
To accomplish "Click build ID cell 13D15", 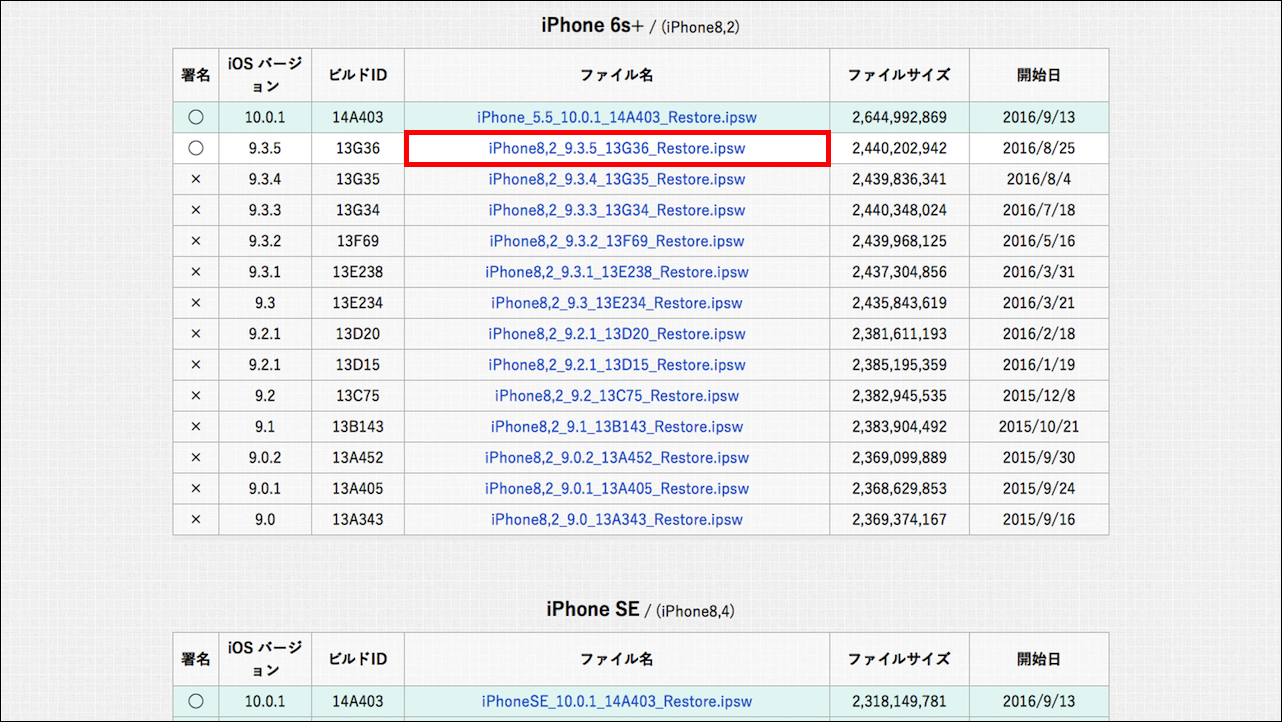I will (x=358, y=365).
